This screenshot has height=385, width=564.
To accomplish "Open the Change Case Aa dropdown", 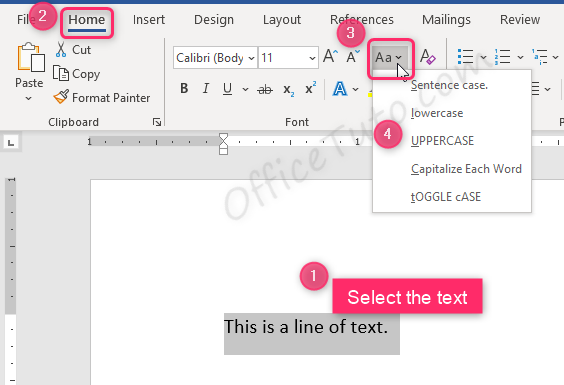I will click(389, 57).
